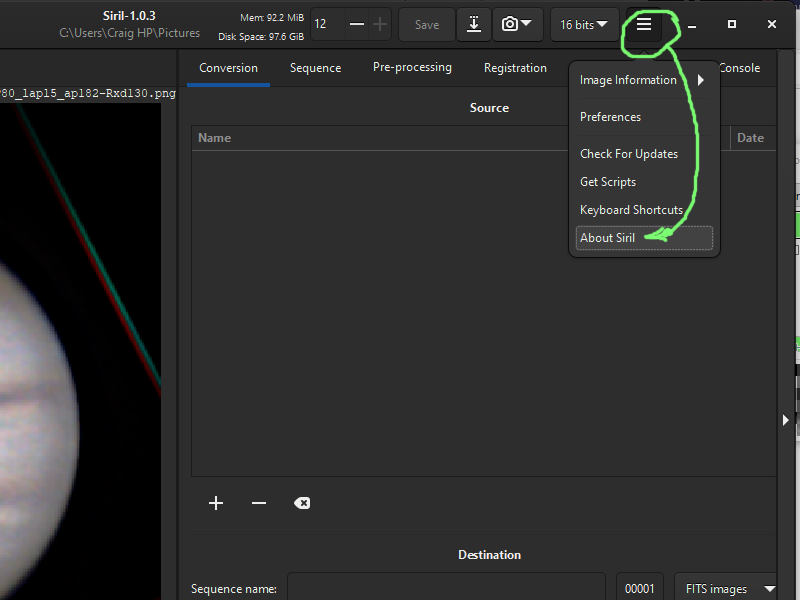This screenshot has height=600, width=800.
Task: Remove selected file with the minus icon
Action: pyautogui.click(x=259, y=503)
